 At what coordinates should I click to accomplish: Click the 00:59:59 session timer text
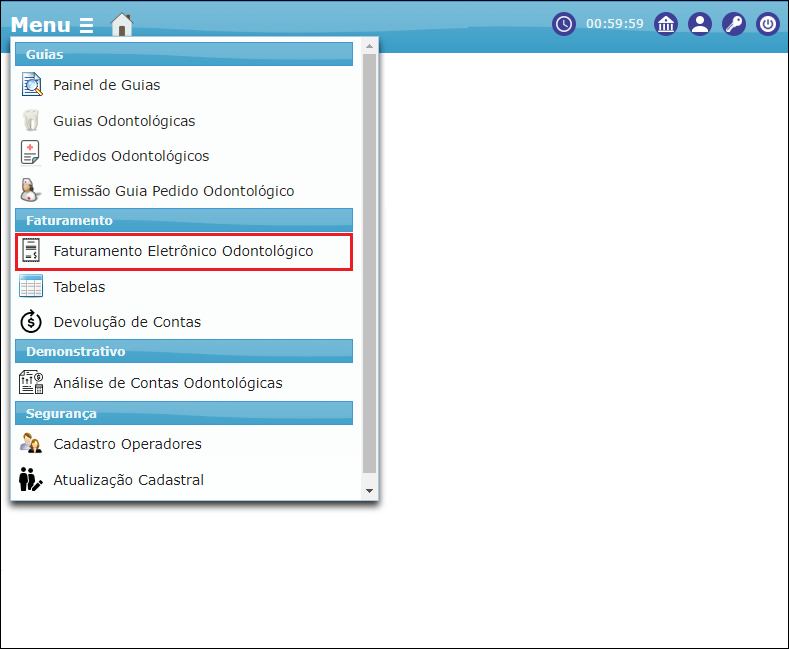615,24
